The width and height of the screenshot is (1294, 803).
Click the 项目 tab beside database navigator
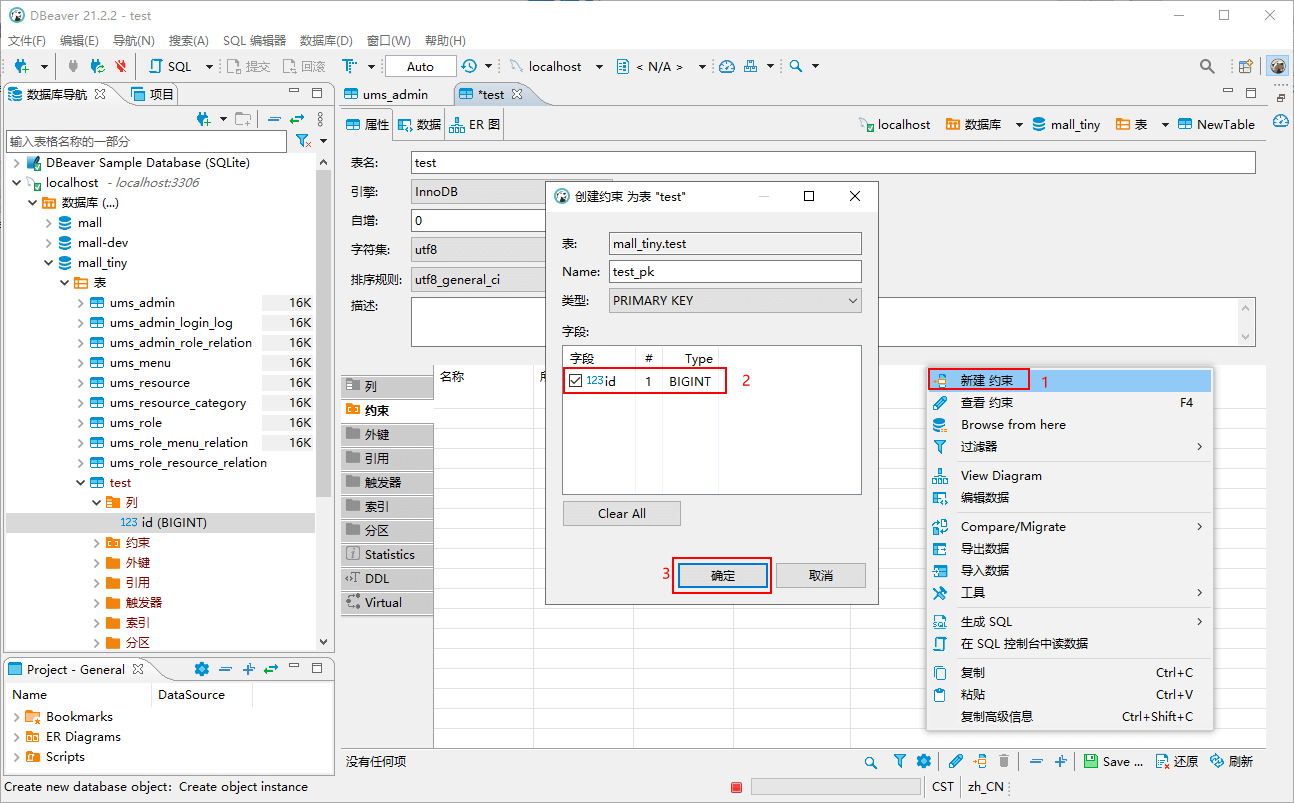pos(154,94)
